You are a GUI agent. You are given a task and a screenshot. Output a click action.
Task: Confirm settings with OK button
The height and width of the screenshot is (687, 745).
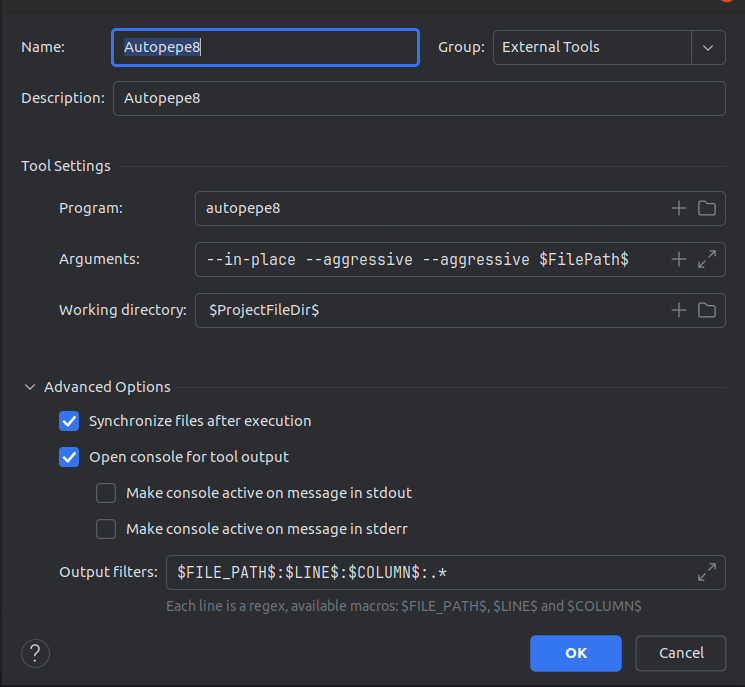[x=576, y=653]
